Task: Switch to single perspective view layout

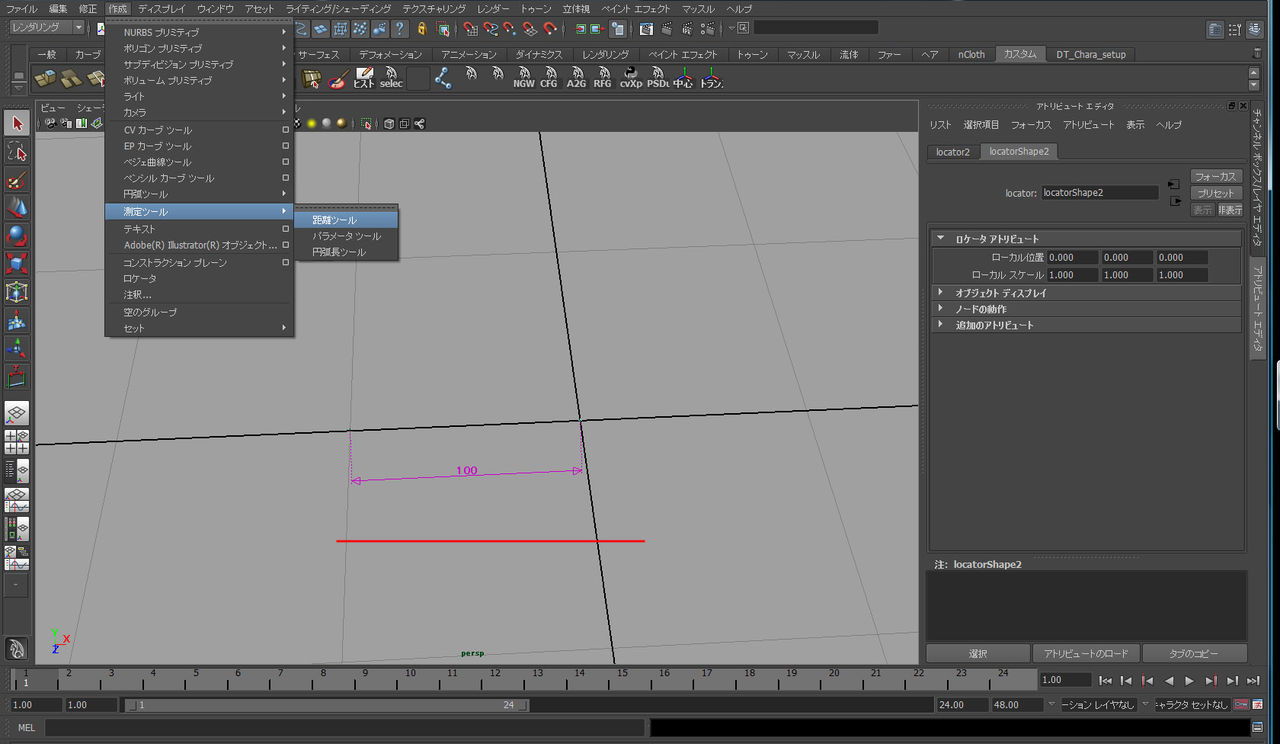Action: 17,413
